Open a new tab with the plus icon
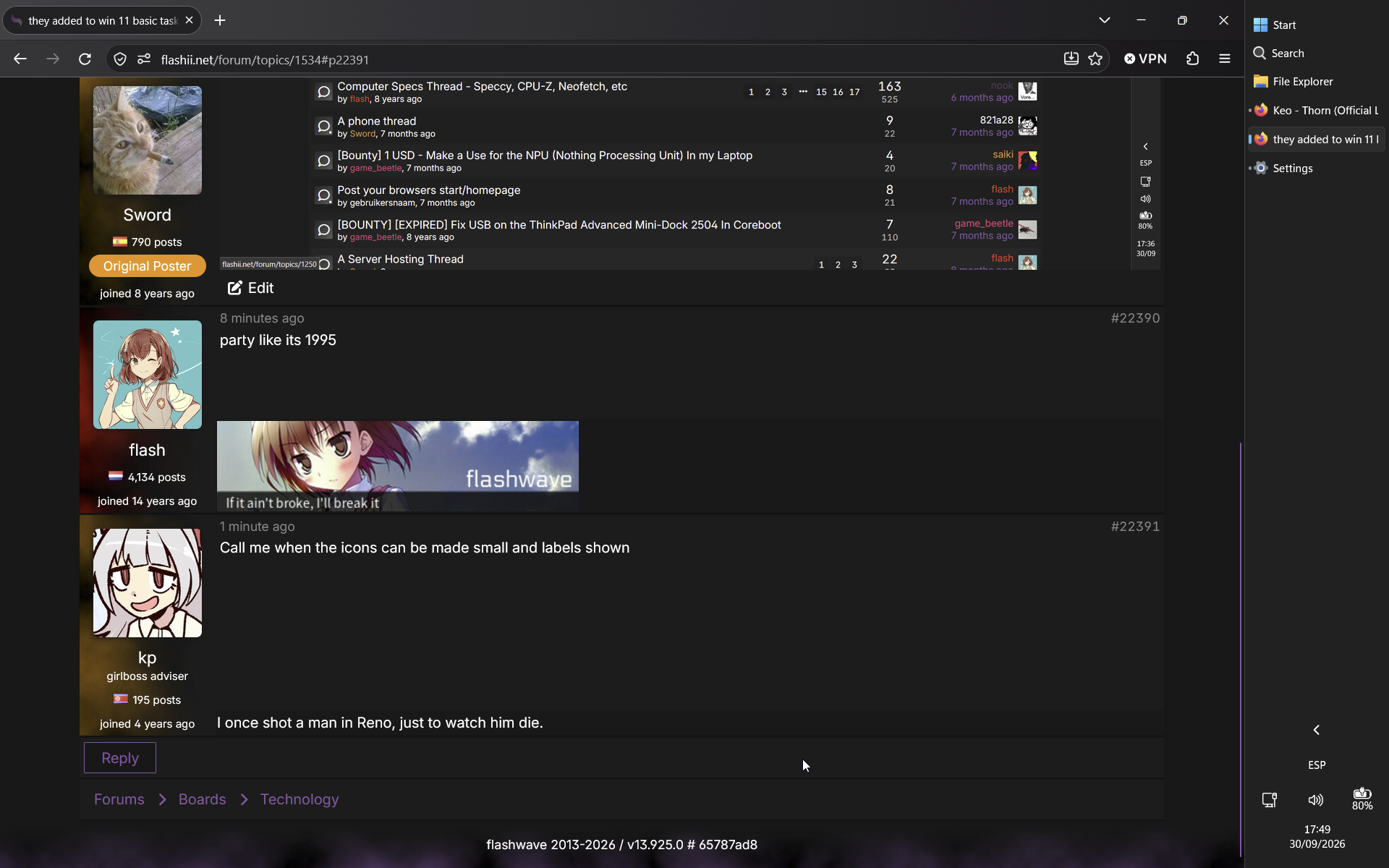 click(x=220, y=20)
